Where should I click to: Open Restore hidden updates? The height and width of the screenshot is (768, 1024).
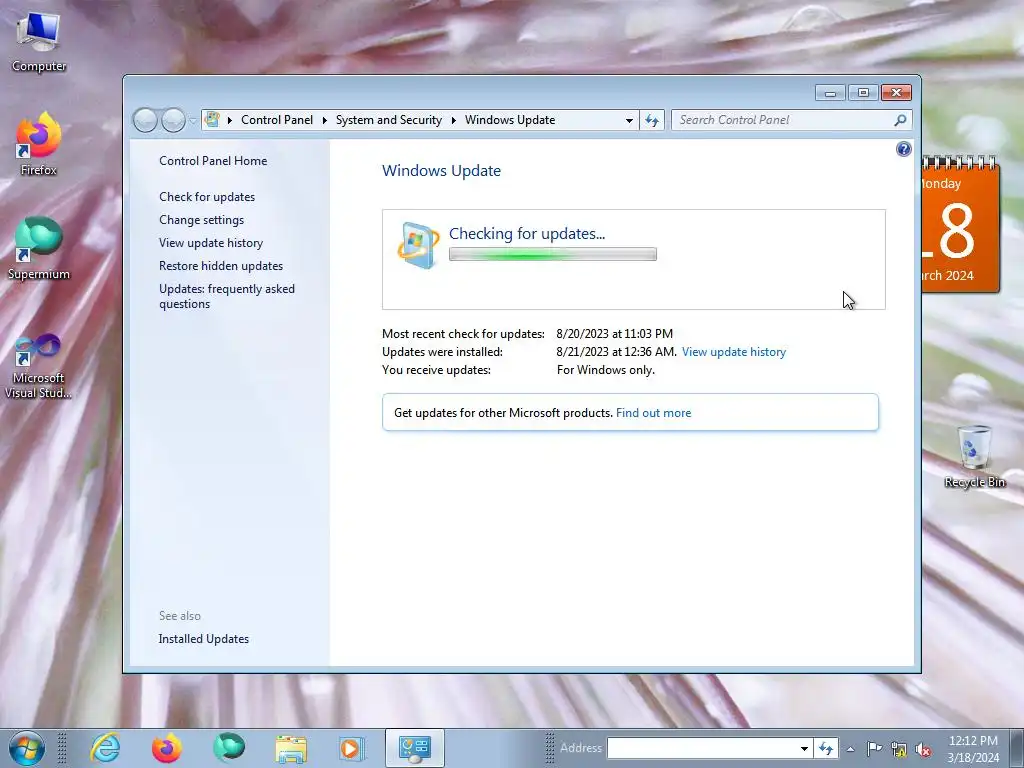point(221,266)
